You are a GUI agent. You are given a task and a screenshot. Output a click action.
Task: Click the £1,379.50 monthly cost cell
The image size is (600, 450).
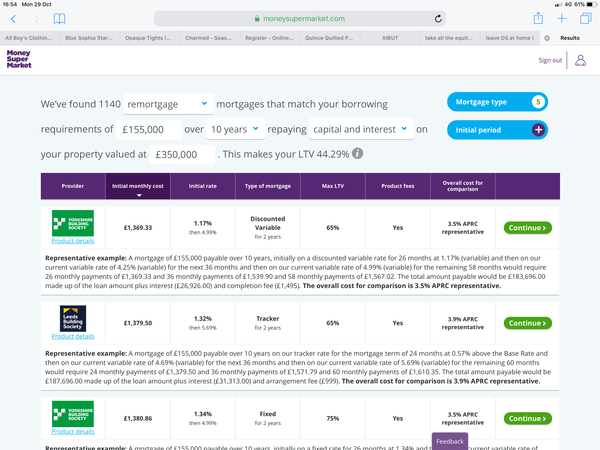point(138,323)
